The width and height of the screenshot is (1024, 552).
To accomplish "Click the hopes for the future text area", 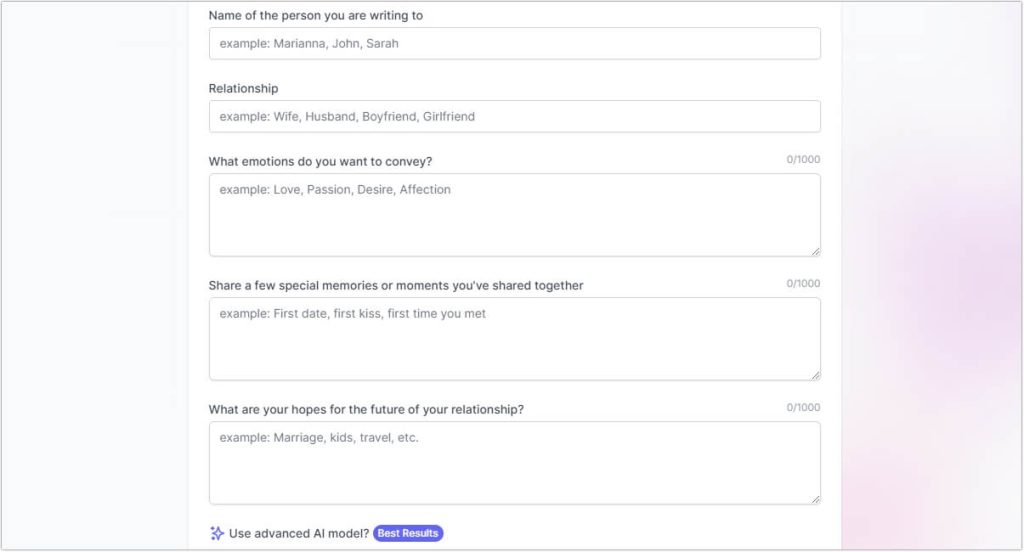I will [x=514, y=463].
